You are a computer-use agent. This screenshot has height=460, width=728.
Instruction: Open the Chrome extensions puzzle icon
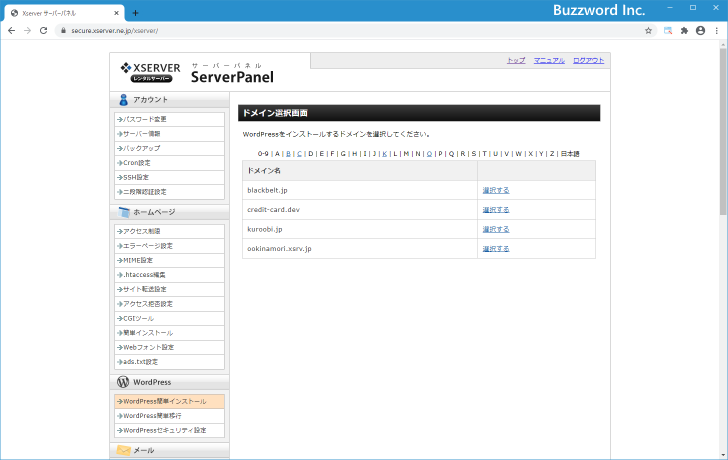coord(684,31)
